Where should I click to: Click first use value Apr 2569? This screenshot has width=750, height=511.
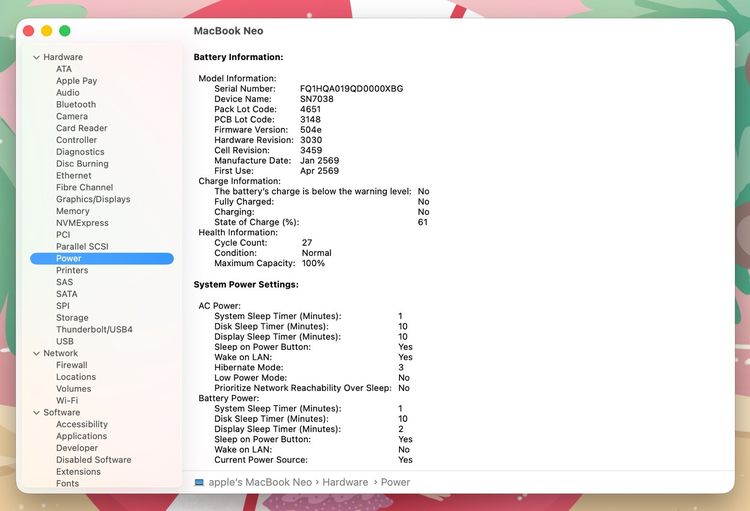click(x=320, y=171)
